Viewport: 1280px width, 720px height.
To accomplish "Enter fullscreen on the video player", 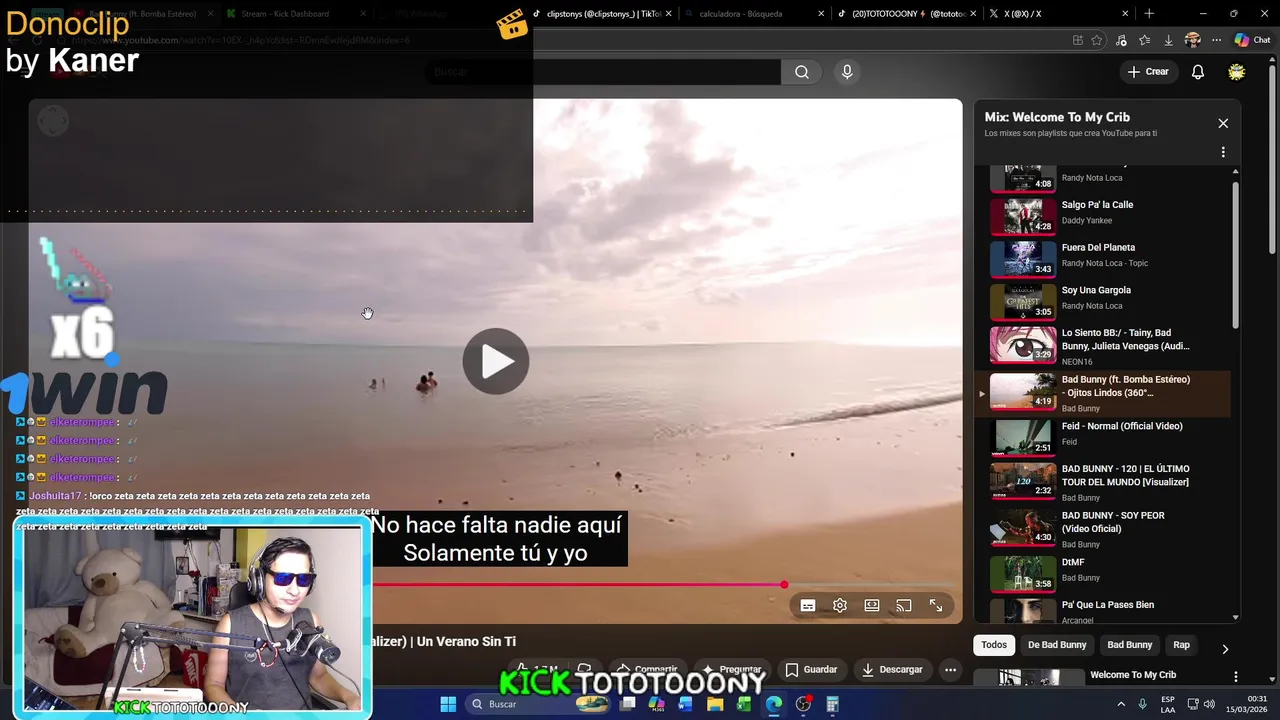I will coord(936,605).
